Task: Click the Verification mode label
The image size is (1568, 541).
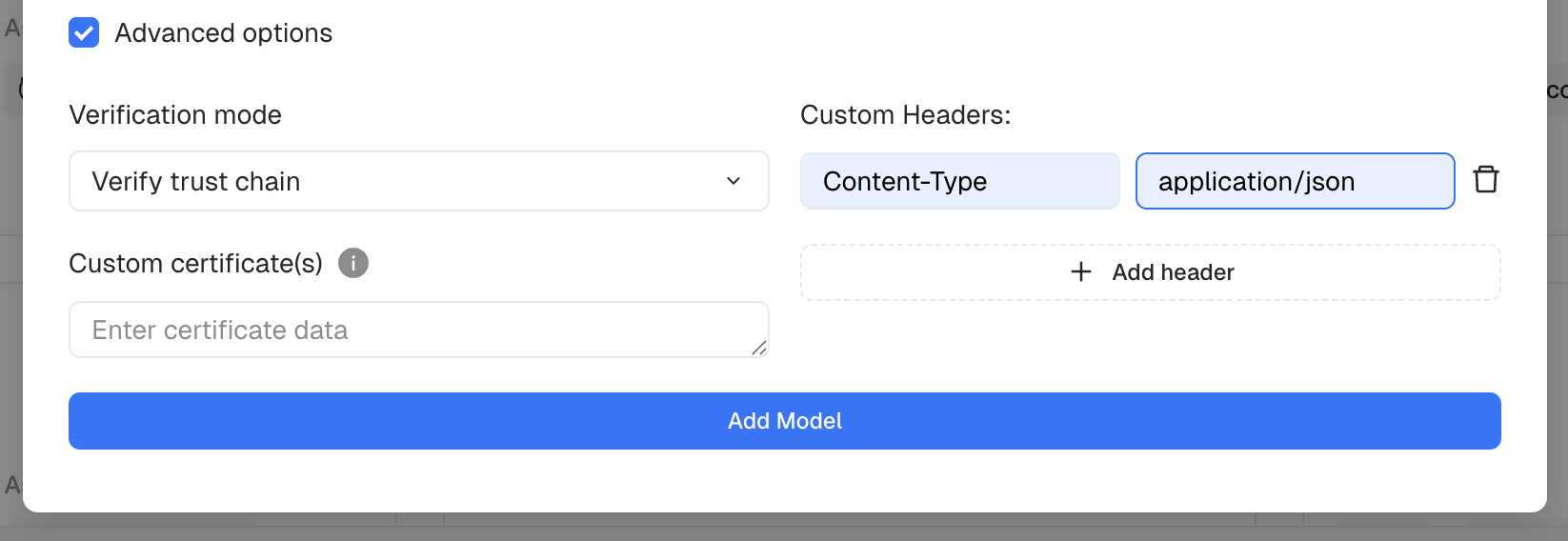Action: click(x=175, y=115)
